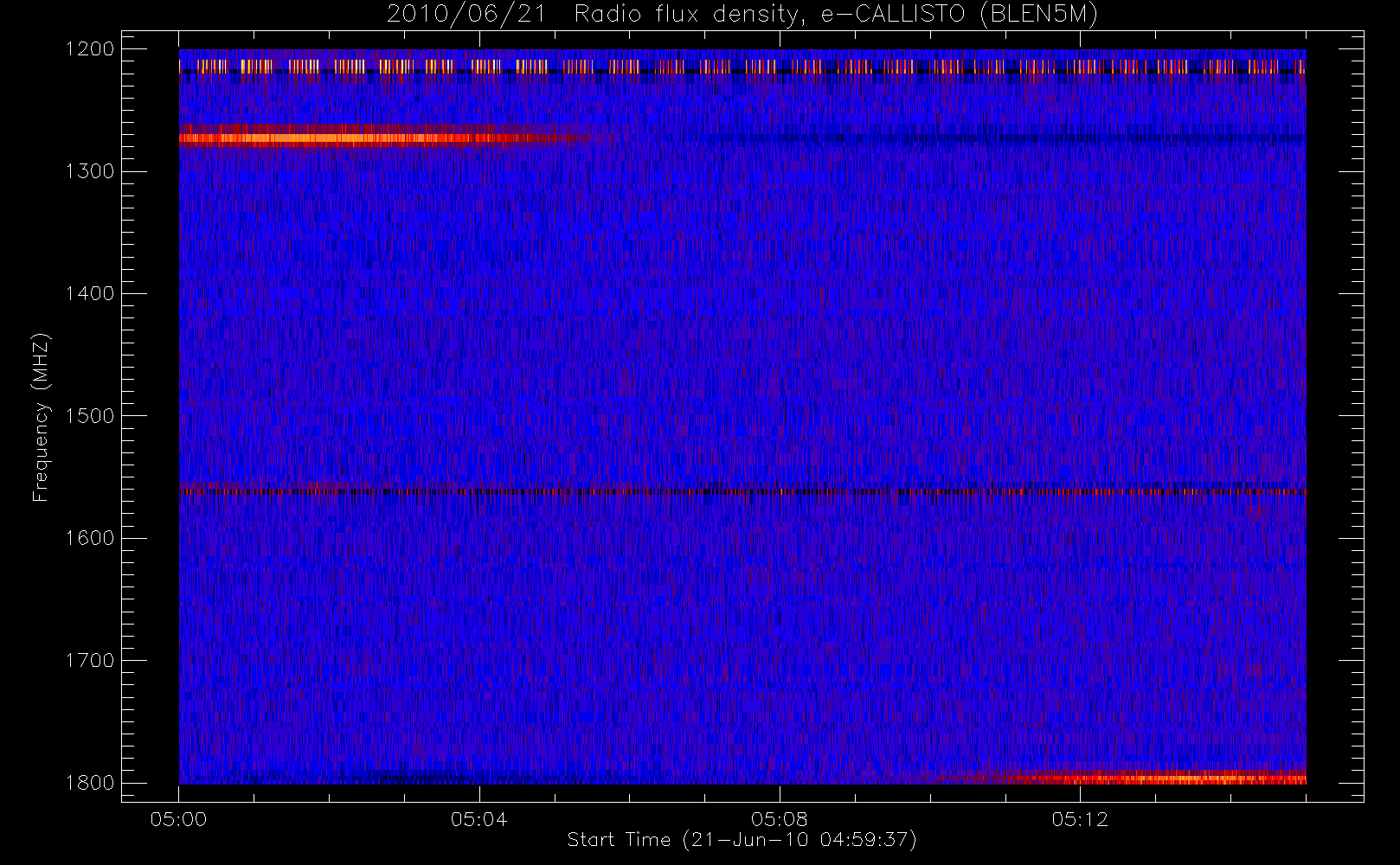Click the thin red line near 1560 MHz
Image resolution: width=1400 pixels, height=865 pixels.
tap(742, 491)
